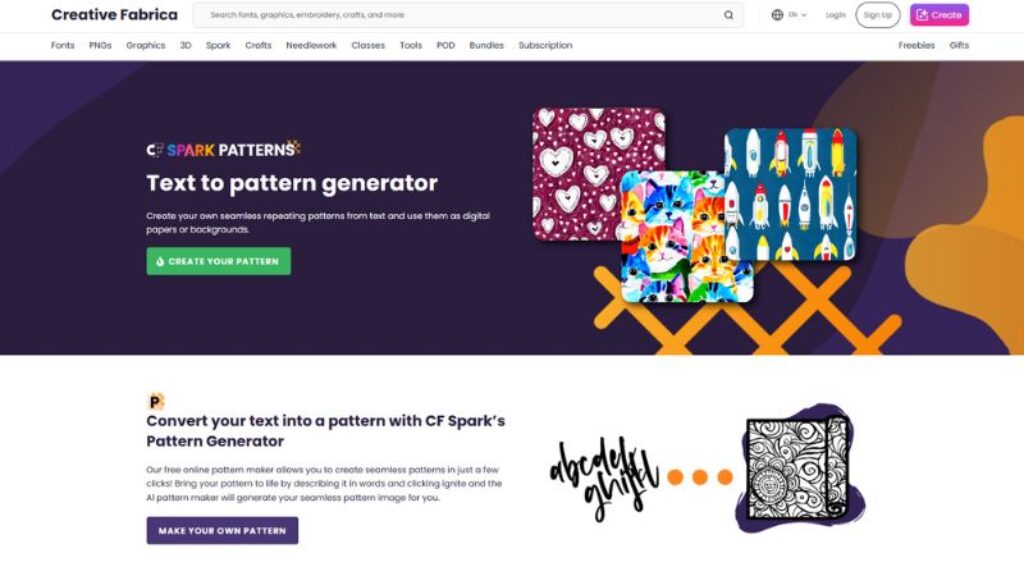This screenshot has height=576, width=1024.
Task: Click the search magnifier icon
Action: (728, 15)
